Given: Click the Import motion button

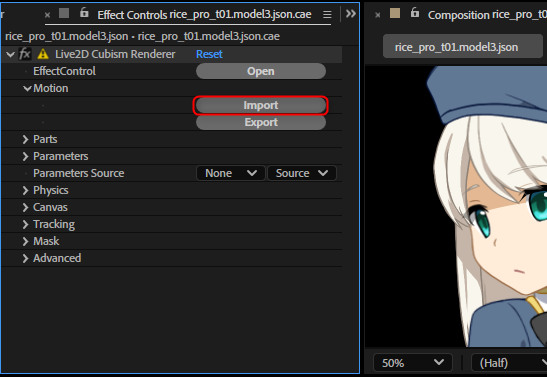Looking at the screenshot, I should pyautogui.click(x=261, y=105).
